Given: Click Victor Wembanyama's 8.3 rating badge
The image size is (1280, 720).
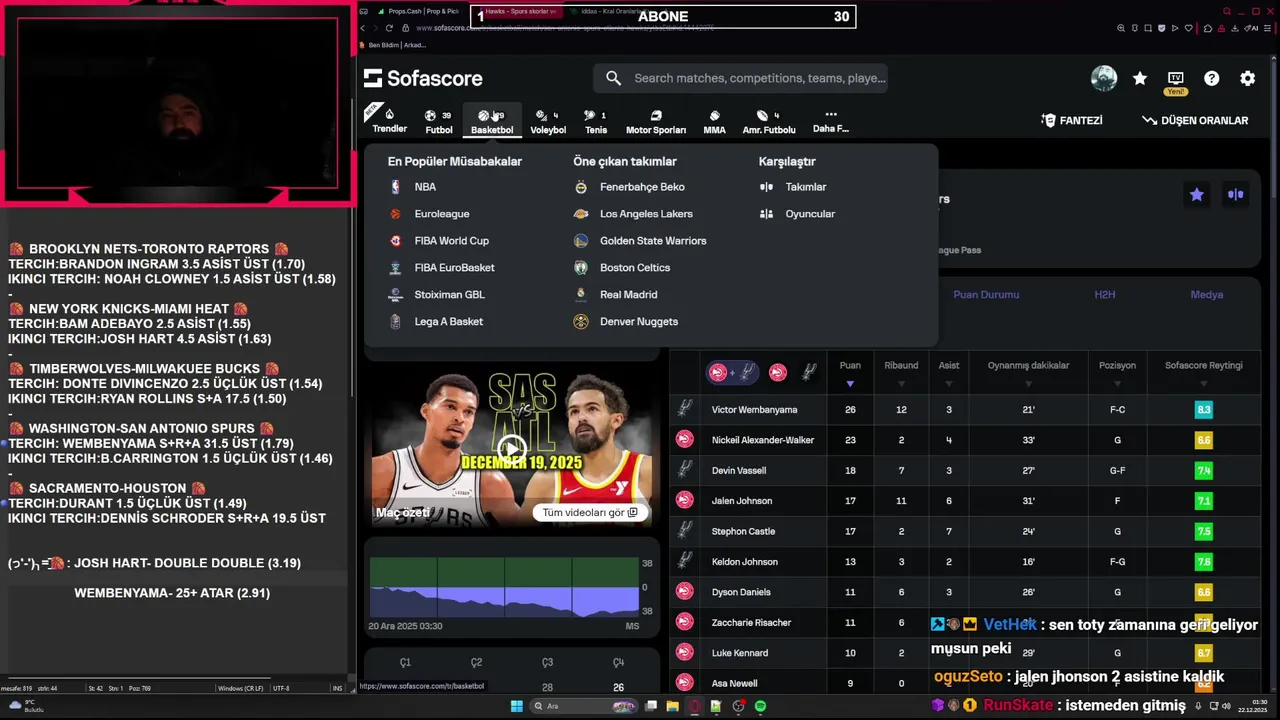Looking at the screenshot, I should pos(1203,410).
